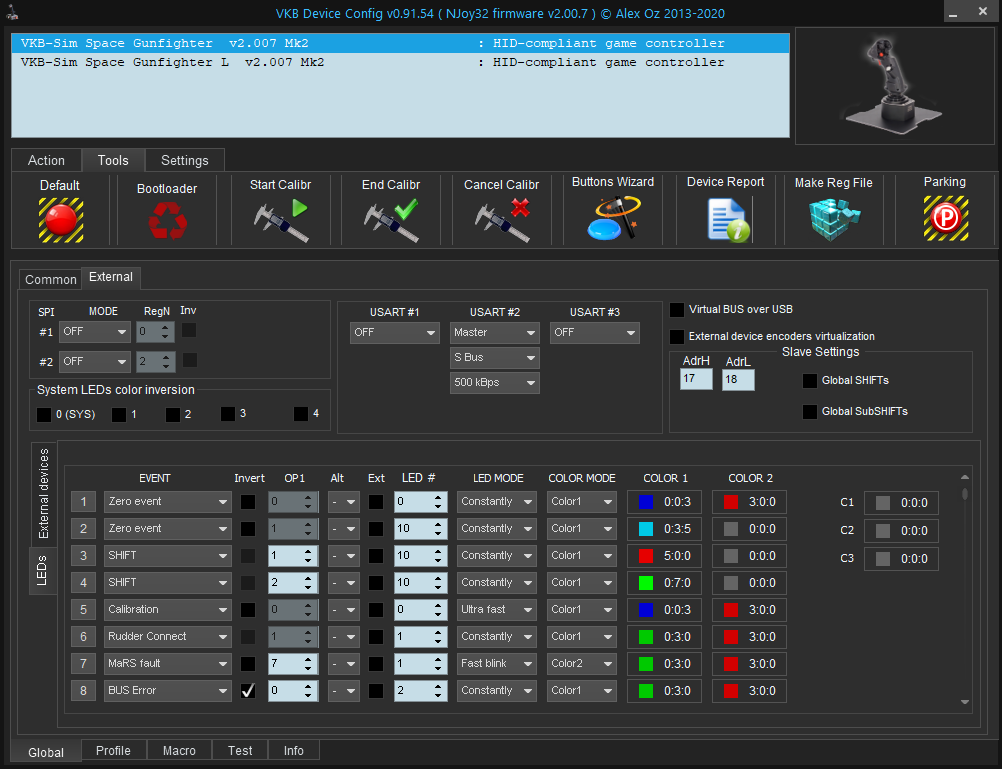Activate the Parking icon
The image size is (1002, 769).
pos(945,219)
